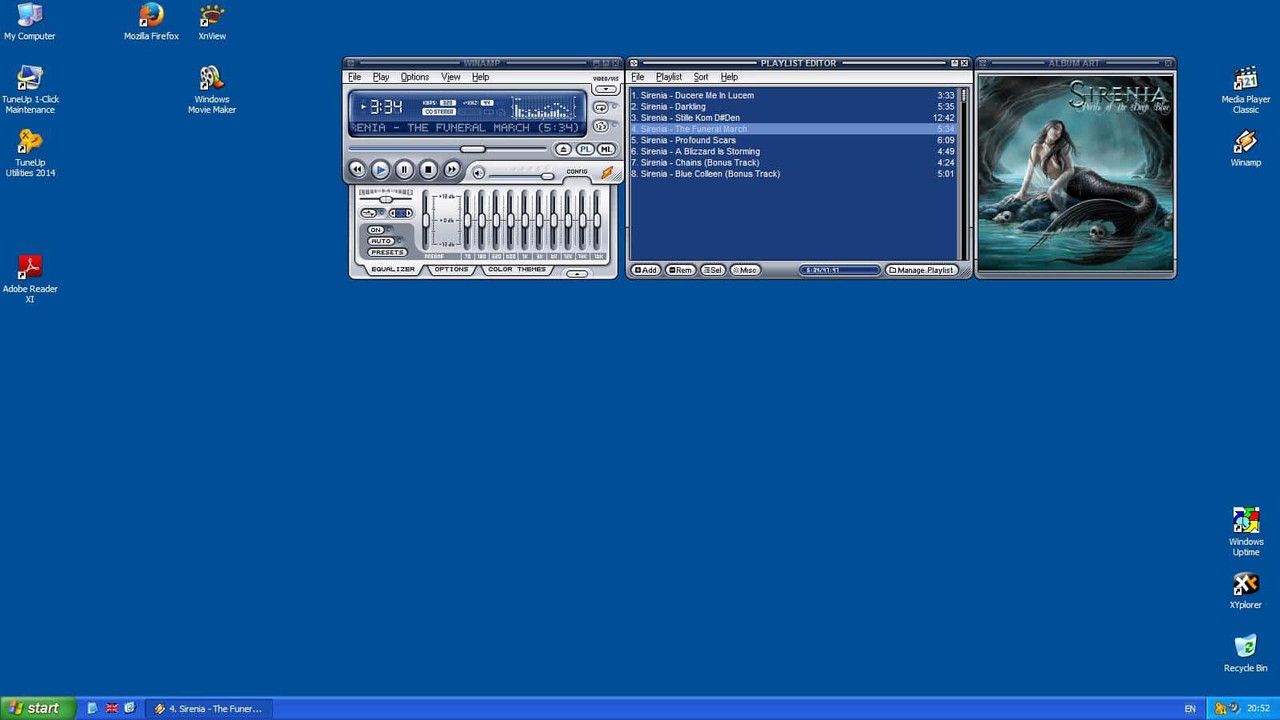Select track 'Chains (Bonus Track)'
Screen dimensions: 1280x720
tap(792, 162)
